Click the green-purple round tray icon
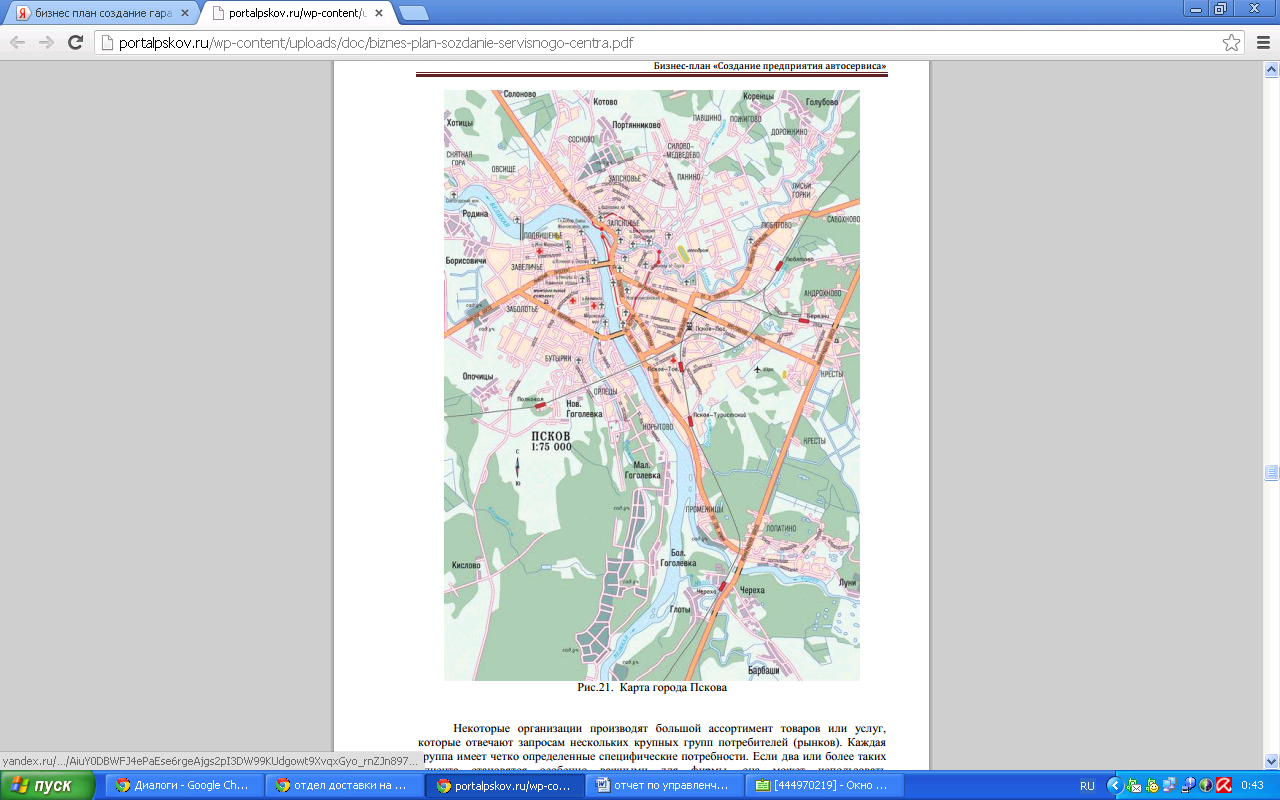Image resolution: width=1280 pixels, height=800 pixels. coord(1206,786)
